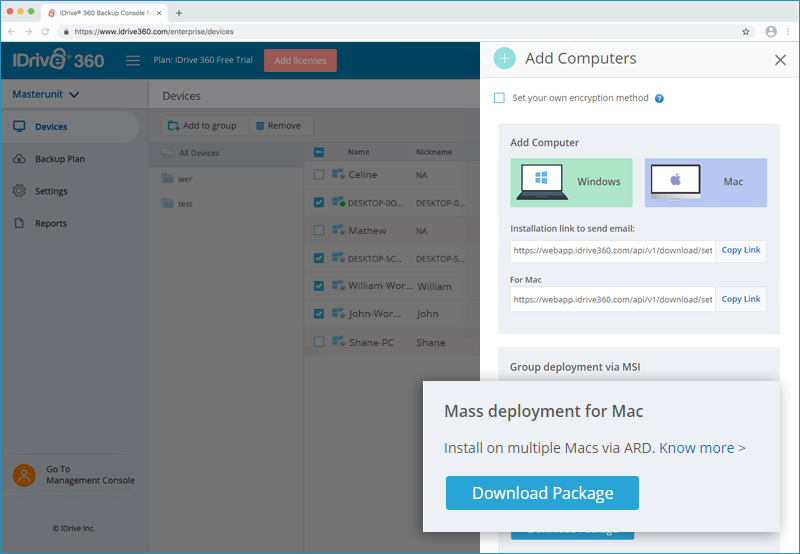This screenshot has height=554, width=800.
Task: Click the Name column header
Action: (359, 152)
